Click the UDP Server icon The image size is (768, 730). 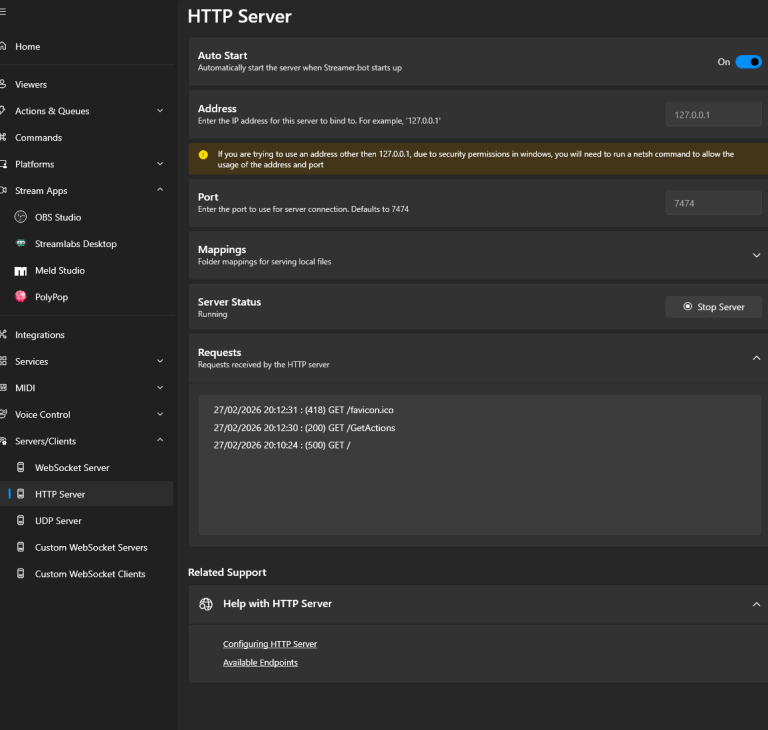tap(21, 521)
